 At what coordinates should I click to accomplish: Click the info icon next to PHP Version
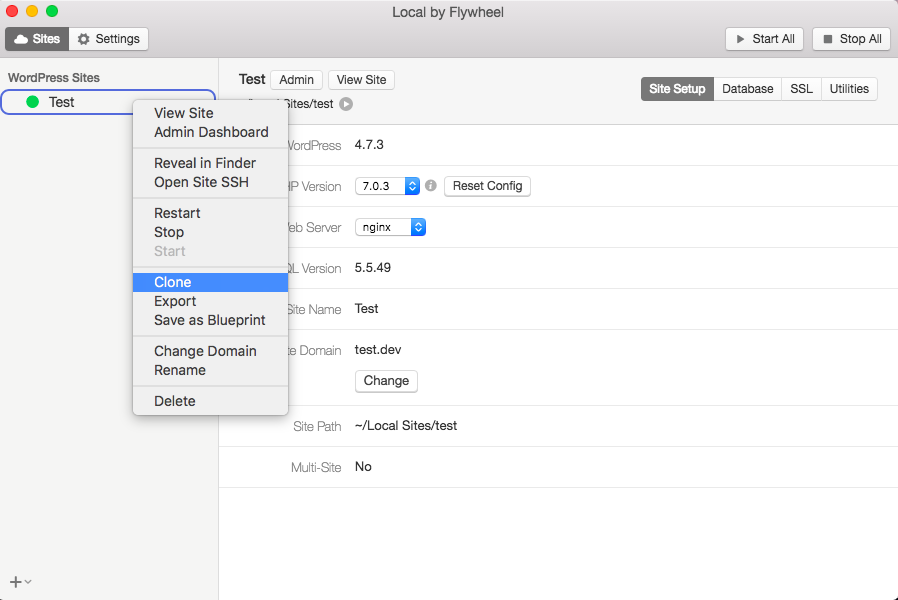pos(431,185)
